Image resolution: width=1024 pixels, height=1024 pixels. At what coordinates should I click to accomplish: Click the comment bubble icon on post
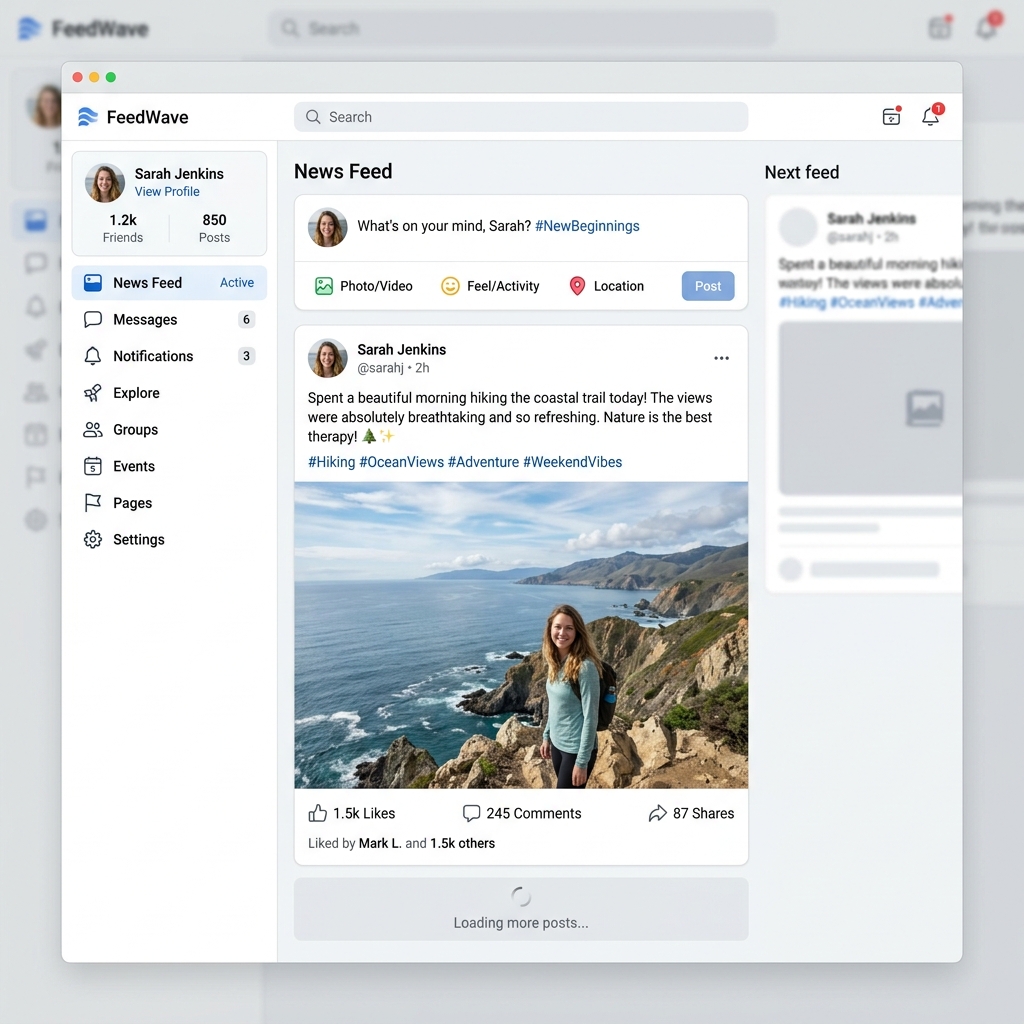471,813
